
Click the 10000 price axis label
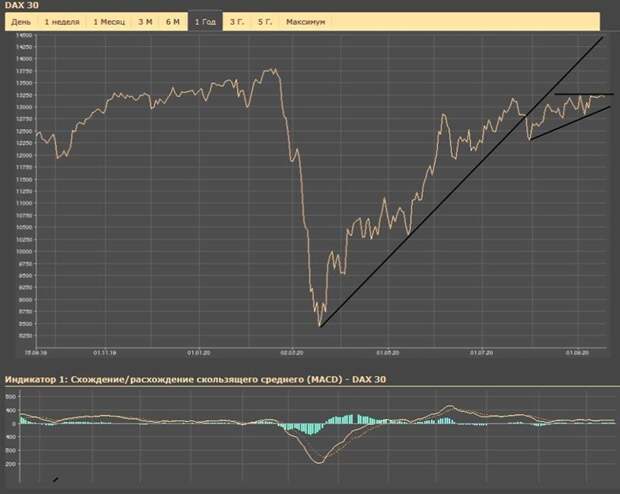24,252
